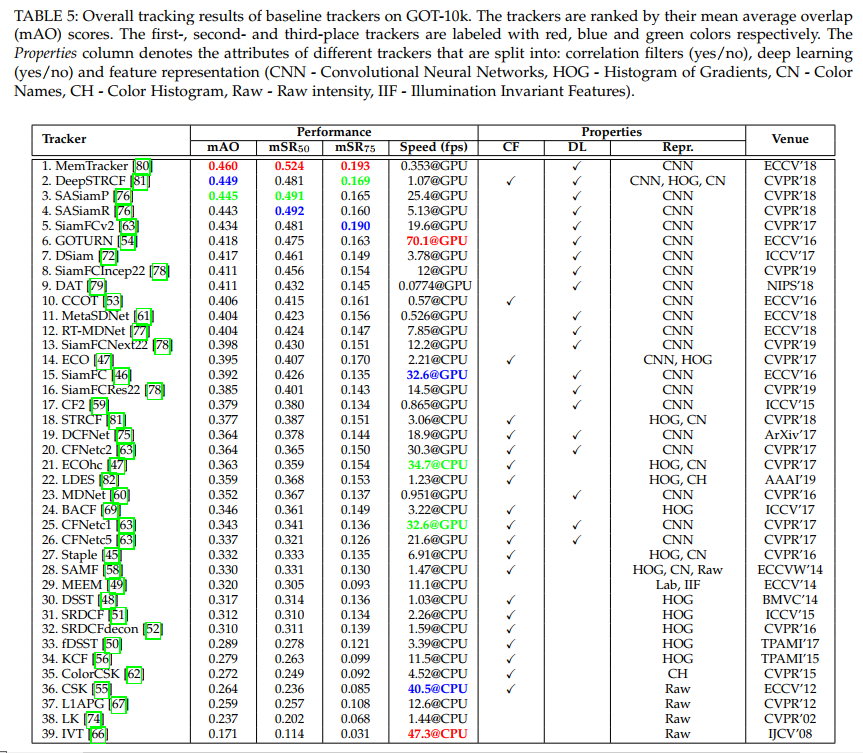Select the CF checkmark for DeepSTRCF
This screenshot has width=863, height=753.
click(511, 181)
